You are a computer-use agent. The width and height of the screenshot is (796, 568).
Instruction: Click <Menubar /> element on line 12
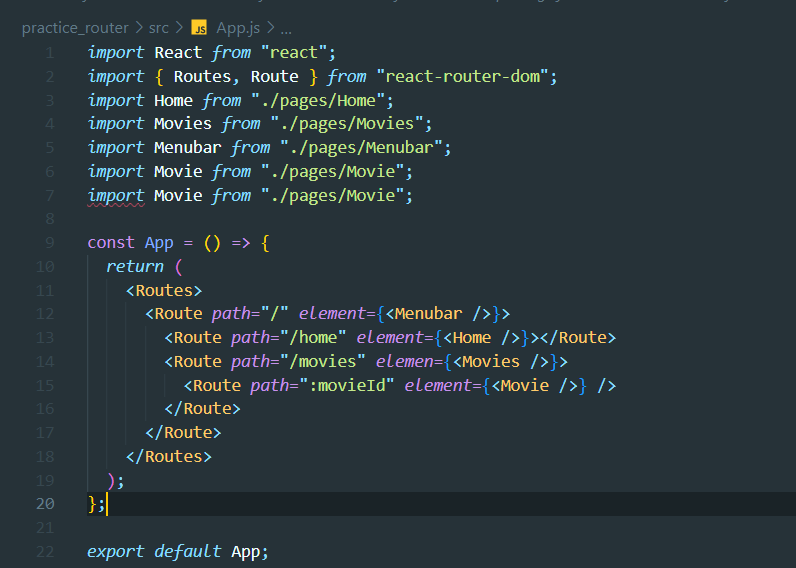coord(438,314)
